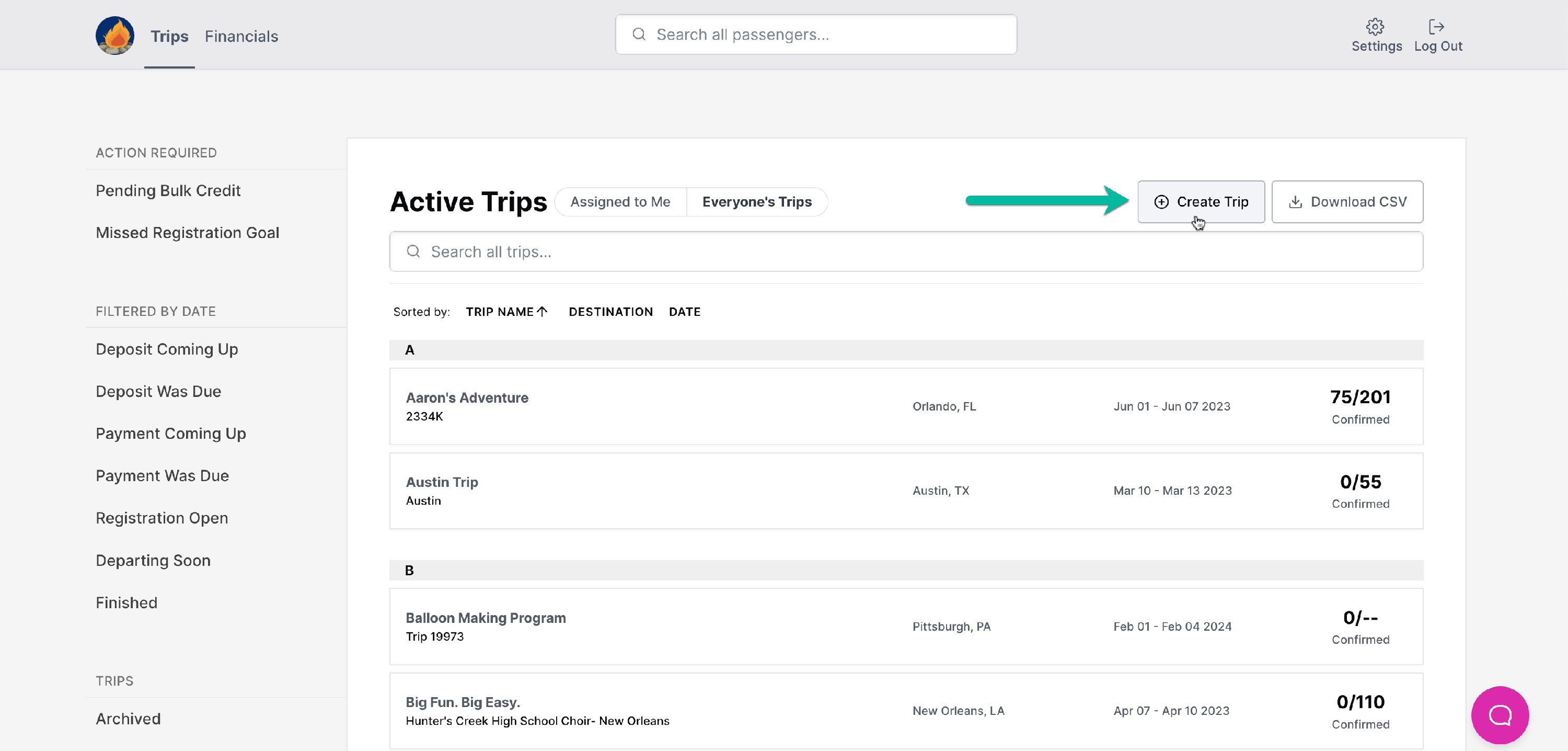Viewport: 1568px width, 751px height.
Task: Click the campfire logo icon
Action: (114, 36)
